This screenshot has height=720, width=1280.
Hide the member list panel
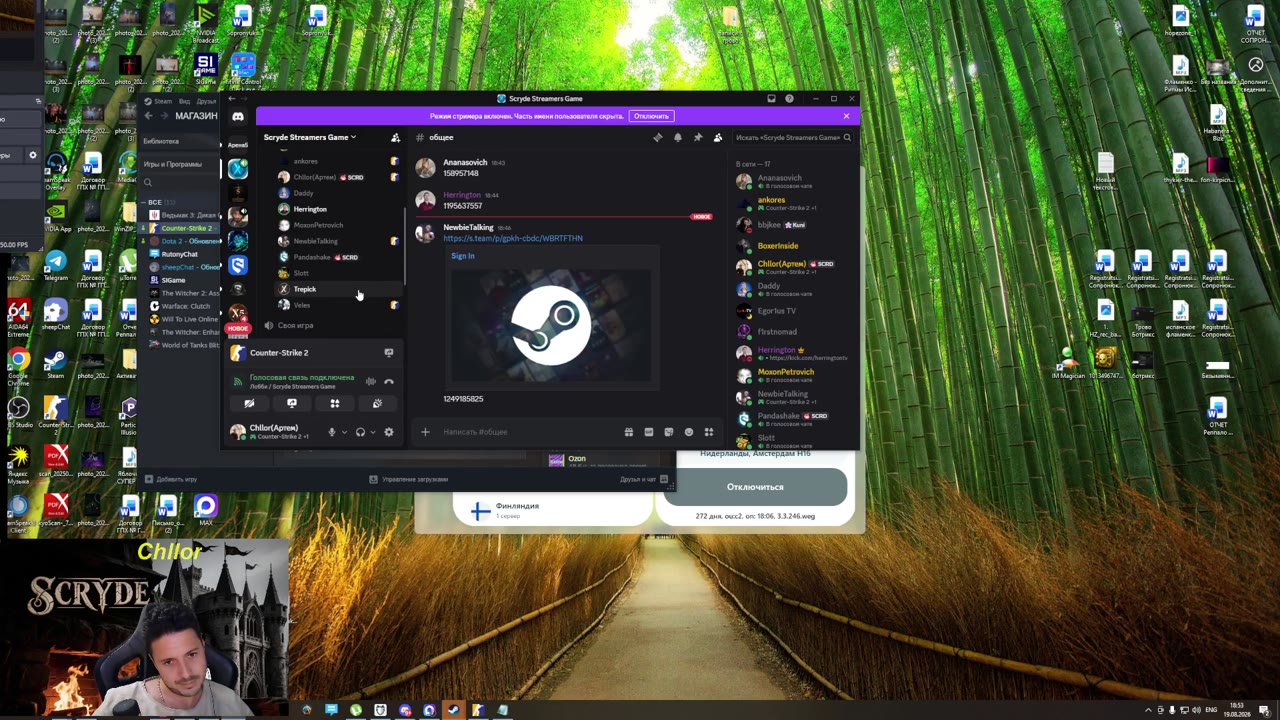point(718,138)
